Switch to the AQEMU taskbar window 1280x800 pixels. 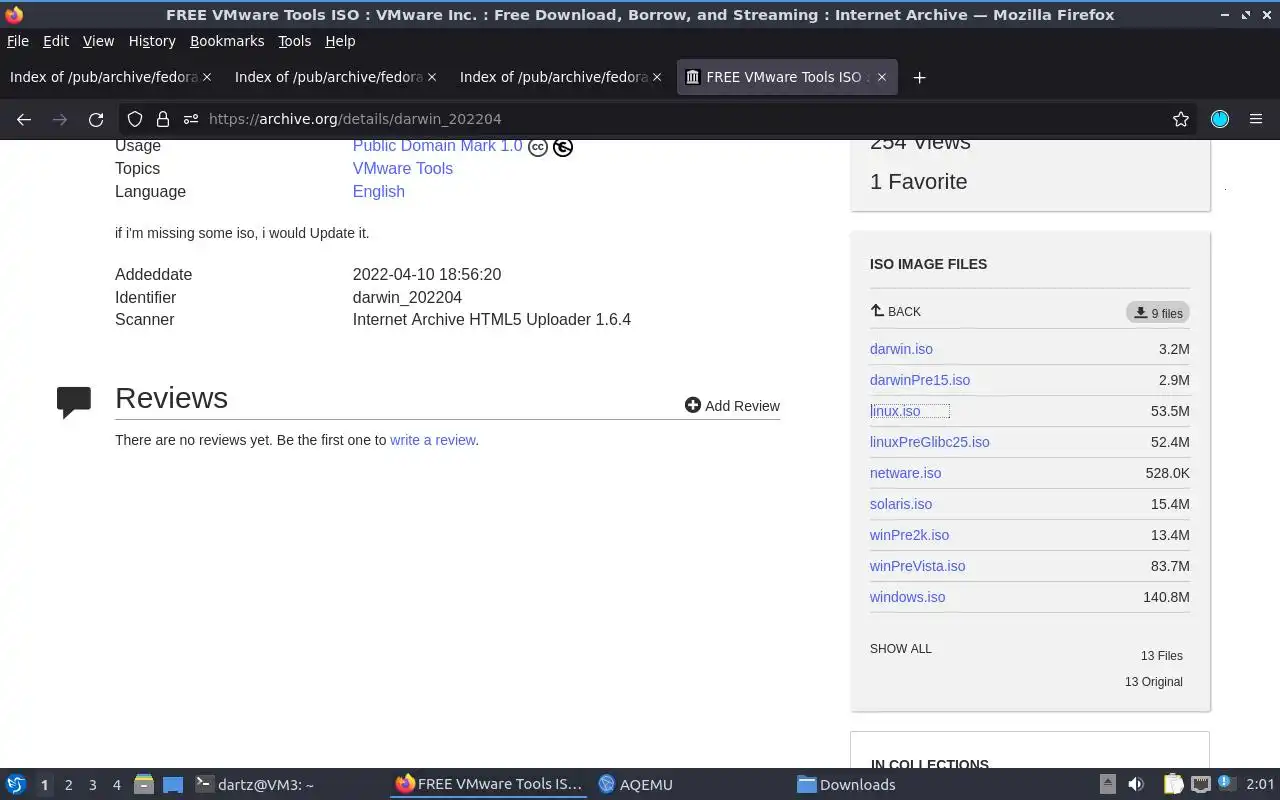pyautogui.click(x=636, y=785)
